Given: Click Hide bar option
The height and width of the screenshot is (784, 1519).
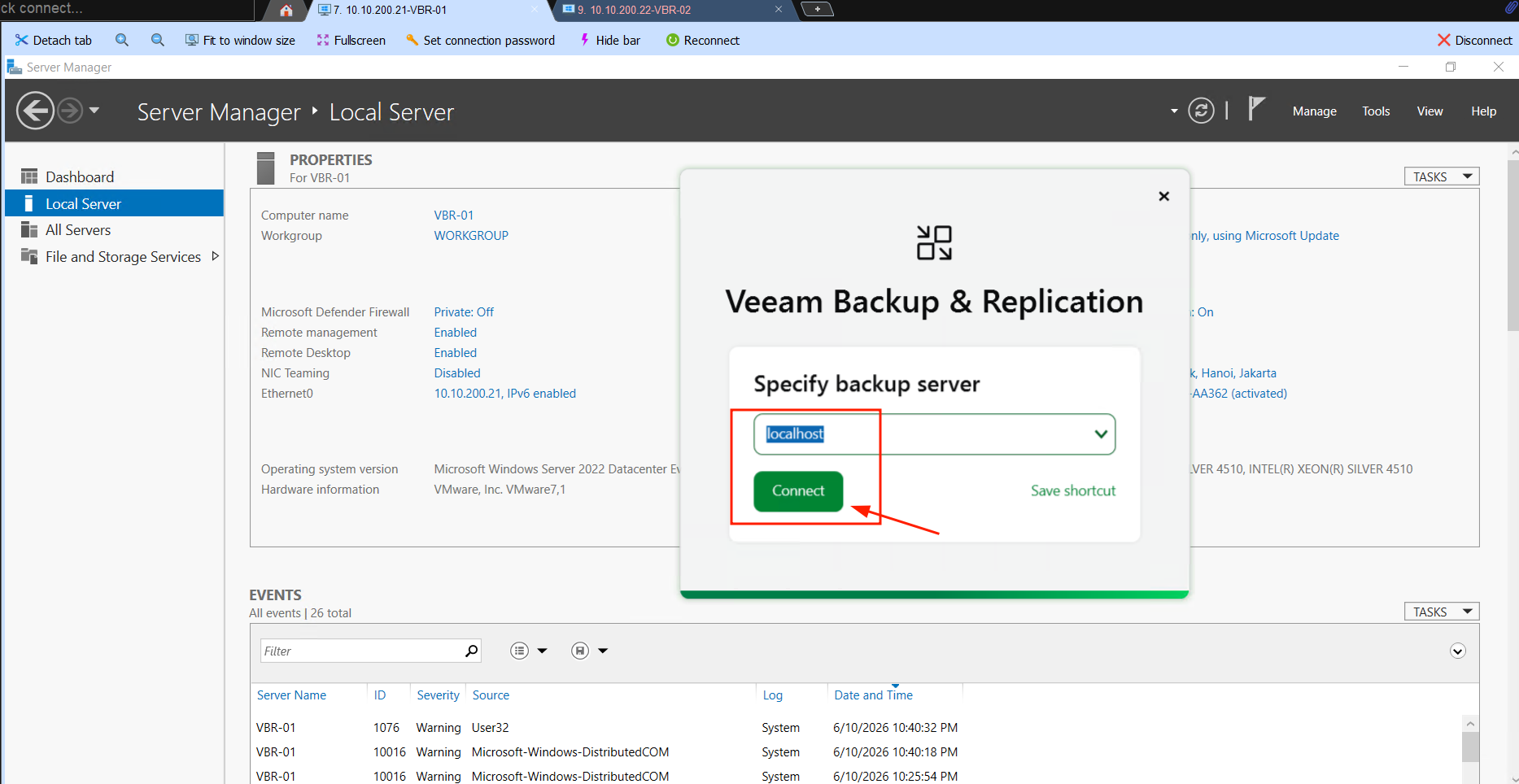Looking at the screenshot, I should point(609,40).
